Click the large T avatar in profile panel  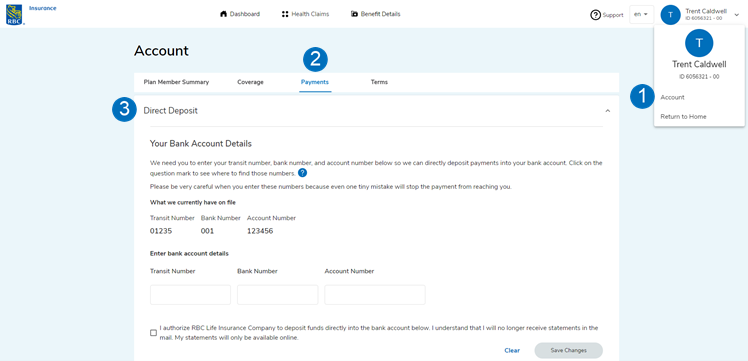coord(699,43)
